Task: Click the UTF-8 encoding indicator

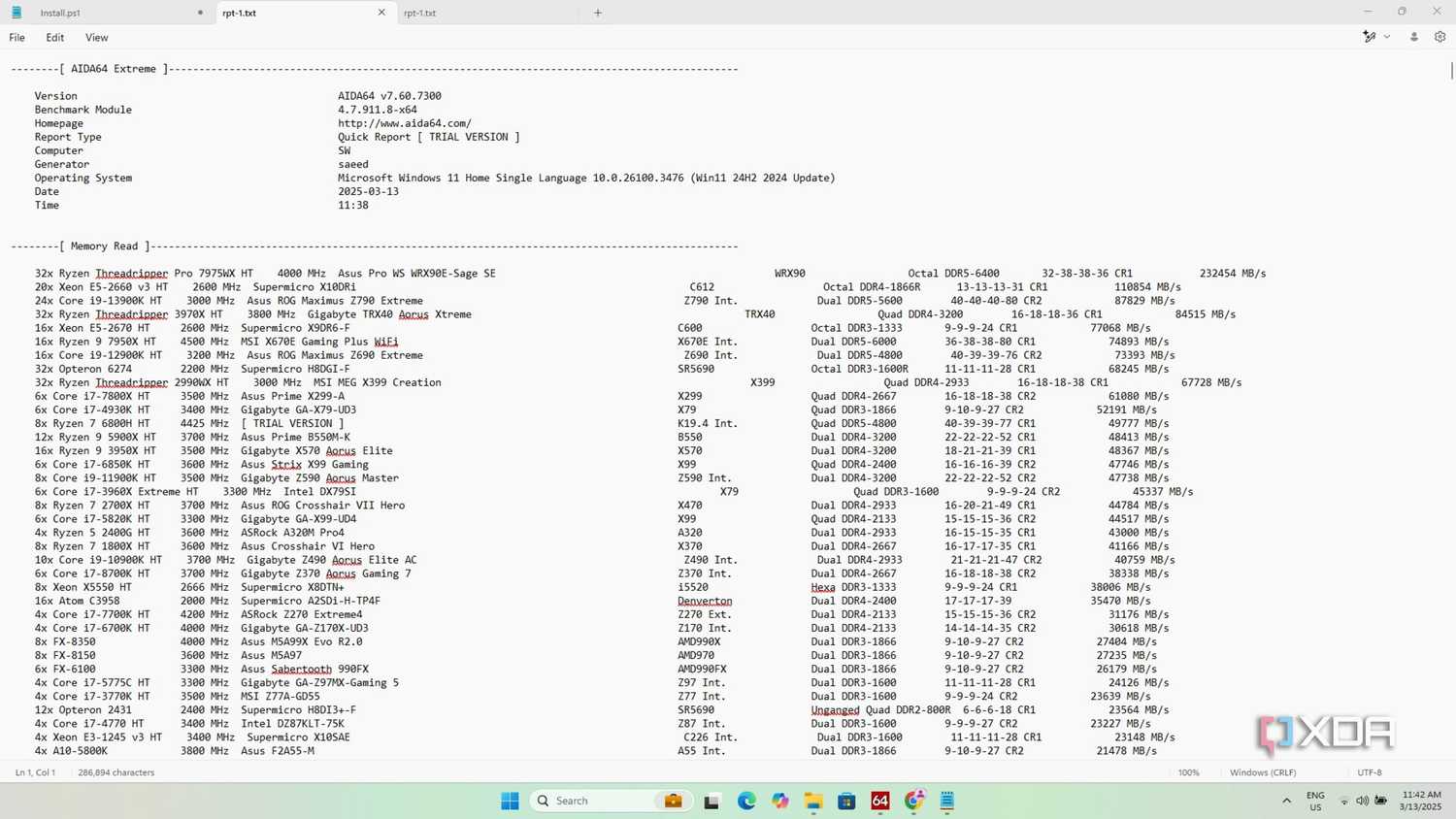Action: coord(1369,772)
